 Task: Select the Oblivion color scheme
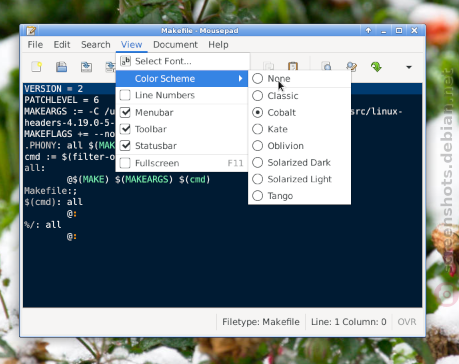click(x=299, y=146)
